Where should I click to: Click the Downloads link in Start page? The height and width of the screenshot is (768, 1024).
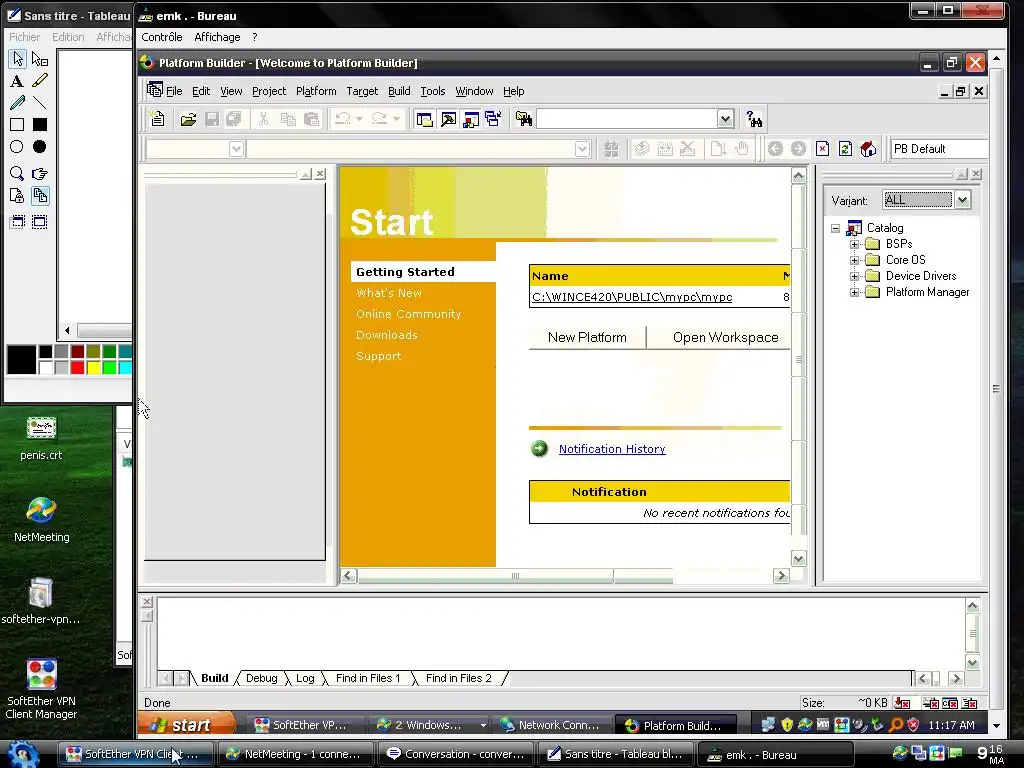click(x=387, y=335)
